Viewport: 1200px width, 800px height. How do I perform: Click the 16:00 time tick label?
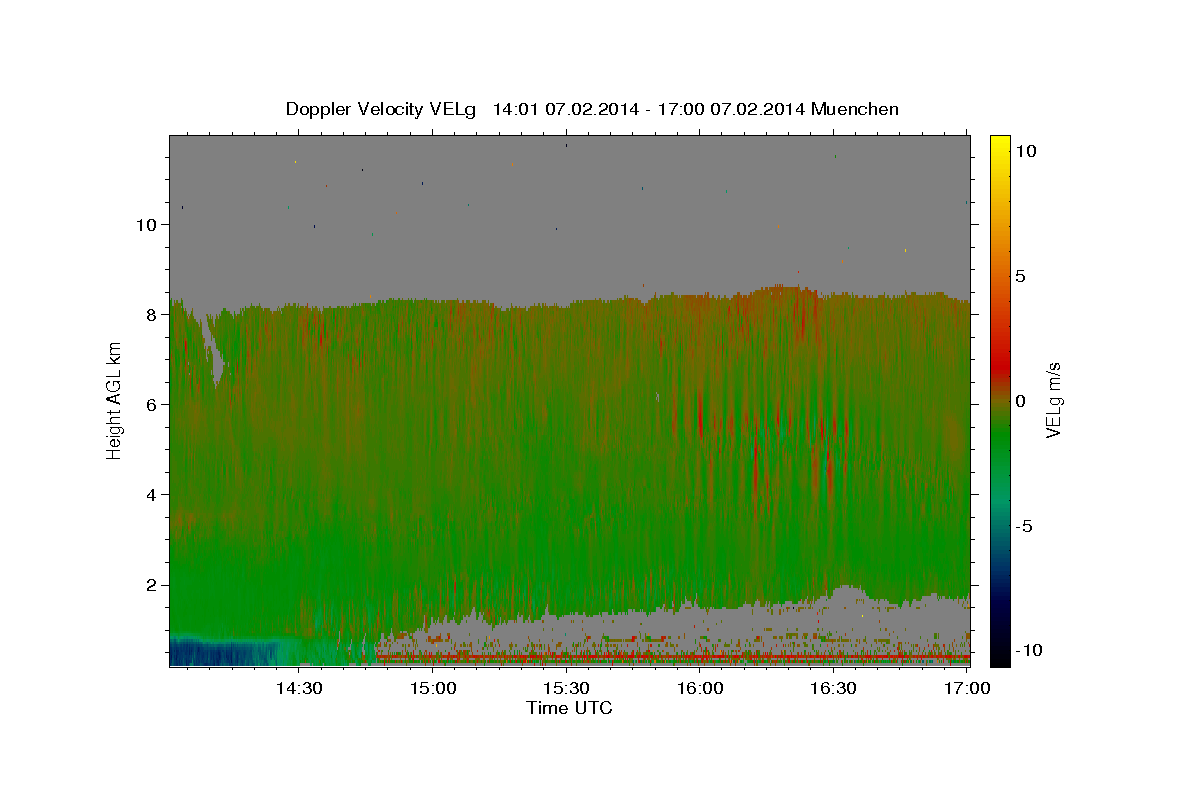(700, 688)
